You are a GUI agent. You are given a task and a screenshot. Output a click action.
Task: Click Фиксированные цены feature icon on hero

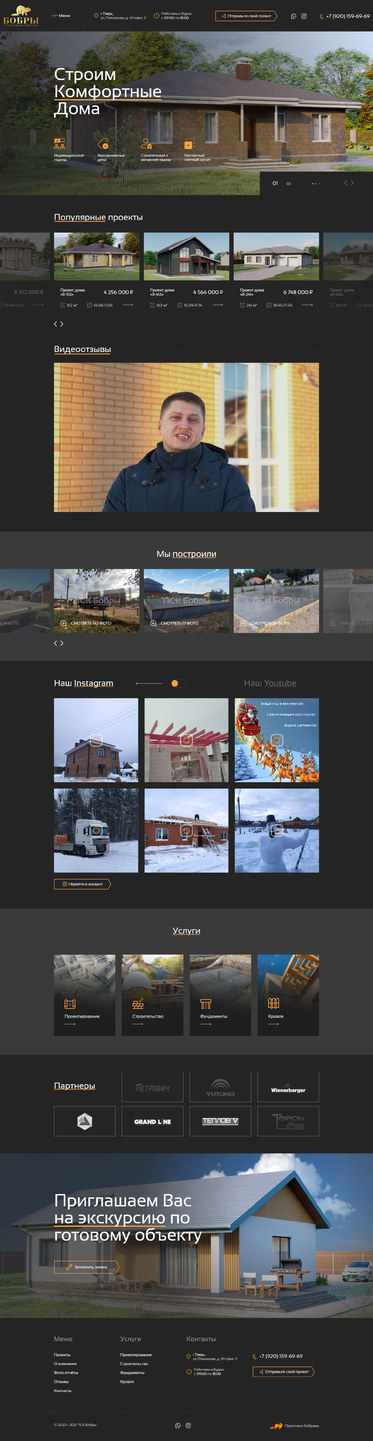click(103, 144)
